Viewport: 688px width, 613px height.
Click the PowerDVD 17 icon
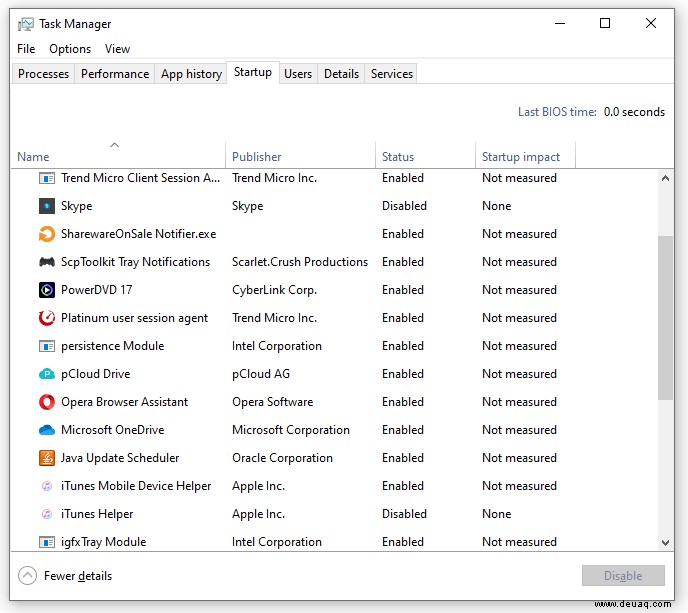tap(47, 290)
